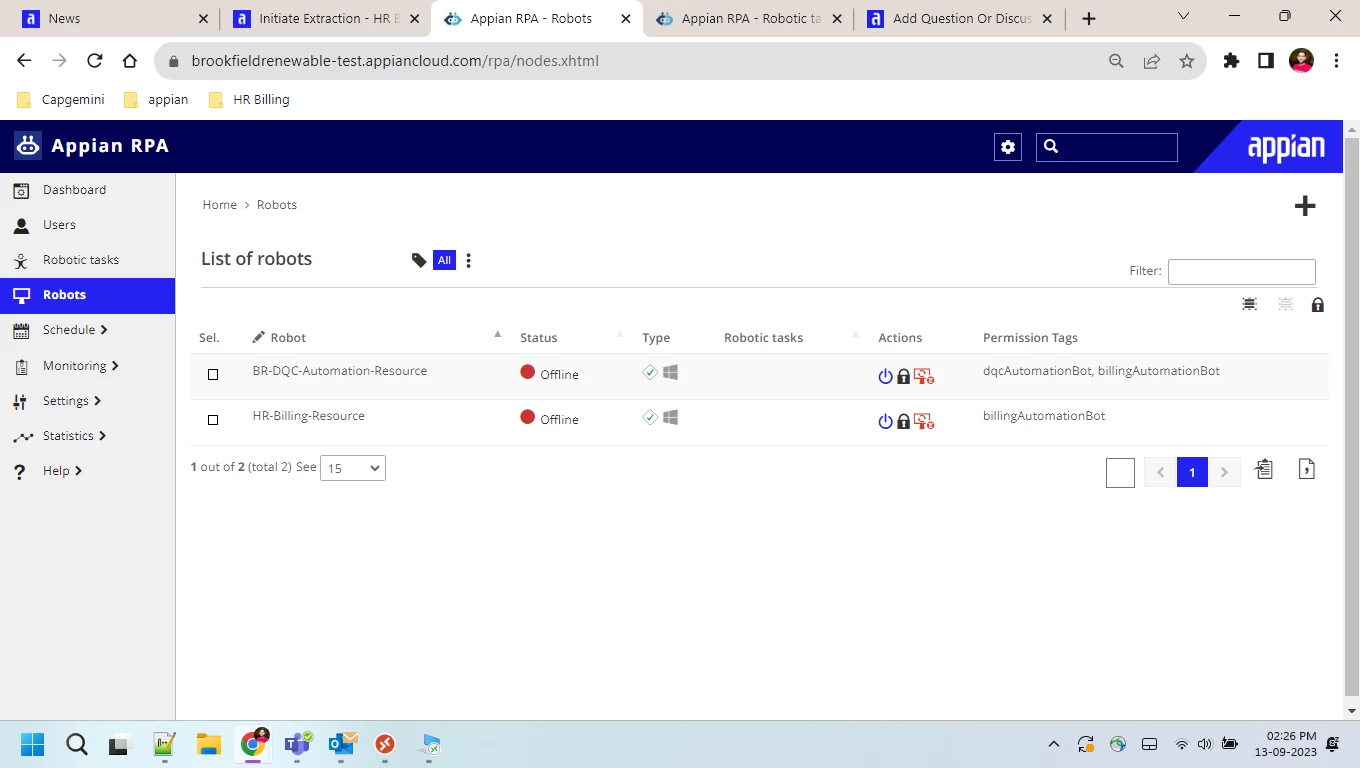
Task: Click the Appian brand logo
Action: (1286, 147)
